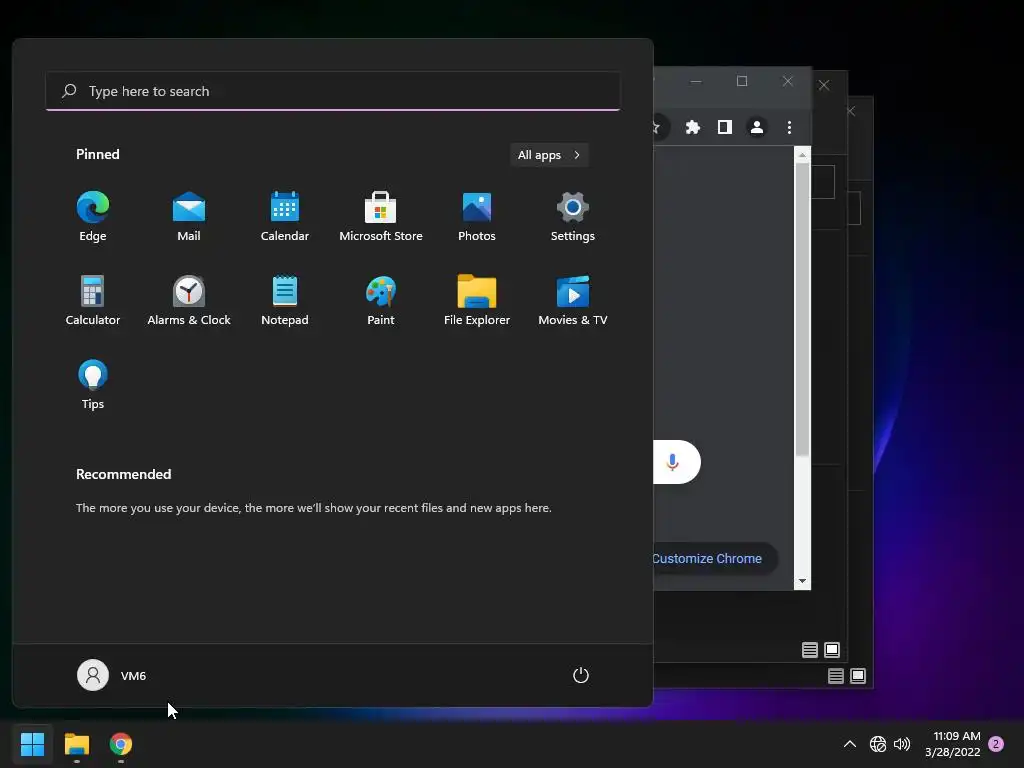Open the Mail app
Viewport: 1024px width, 768px height.
click(189, 217)
